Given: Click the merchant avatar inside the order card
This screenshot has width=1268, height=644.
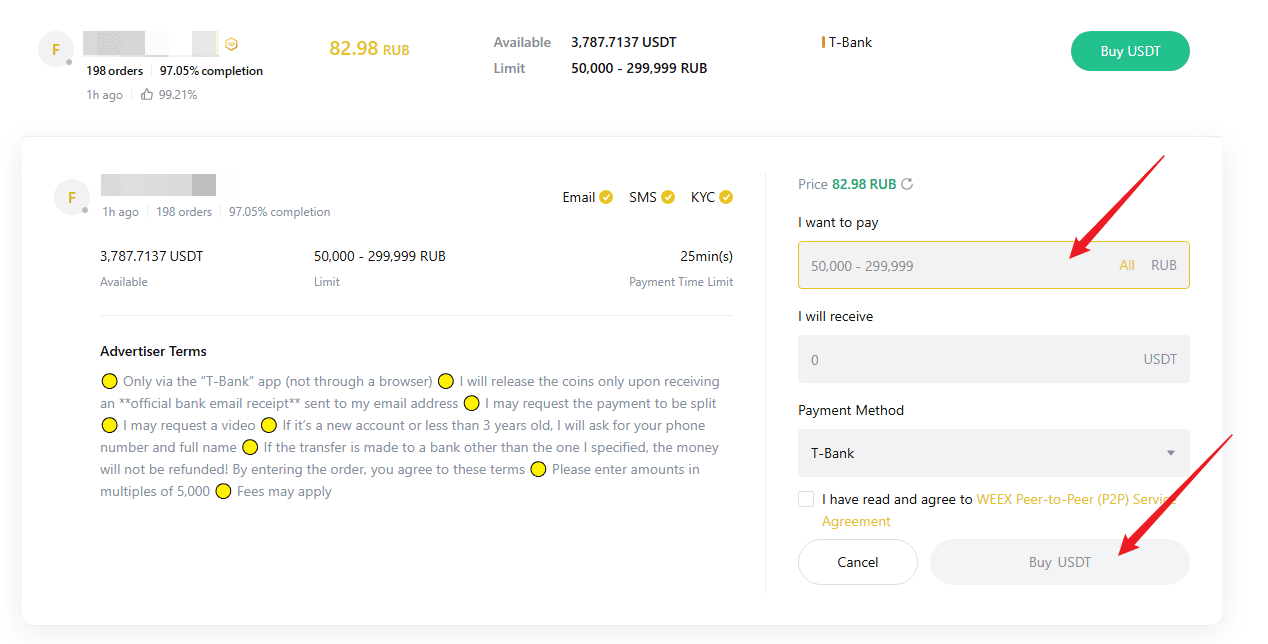Looking at the screenshot, I should 71,196.
